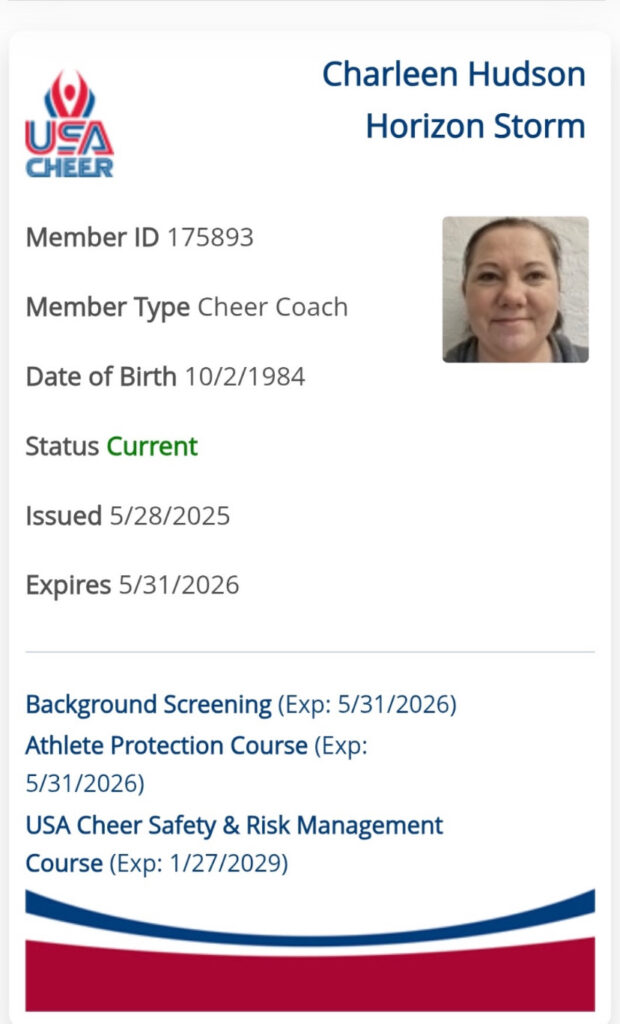Click the Cheer Coach member type
This screenshot has height=1024, width=620.
click(x=273, y=307)
